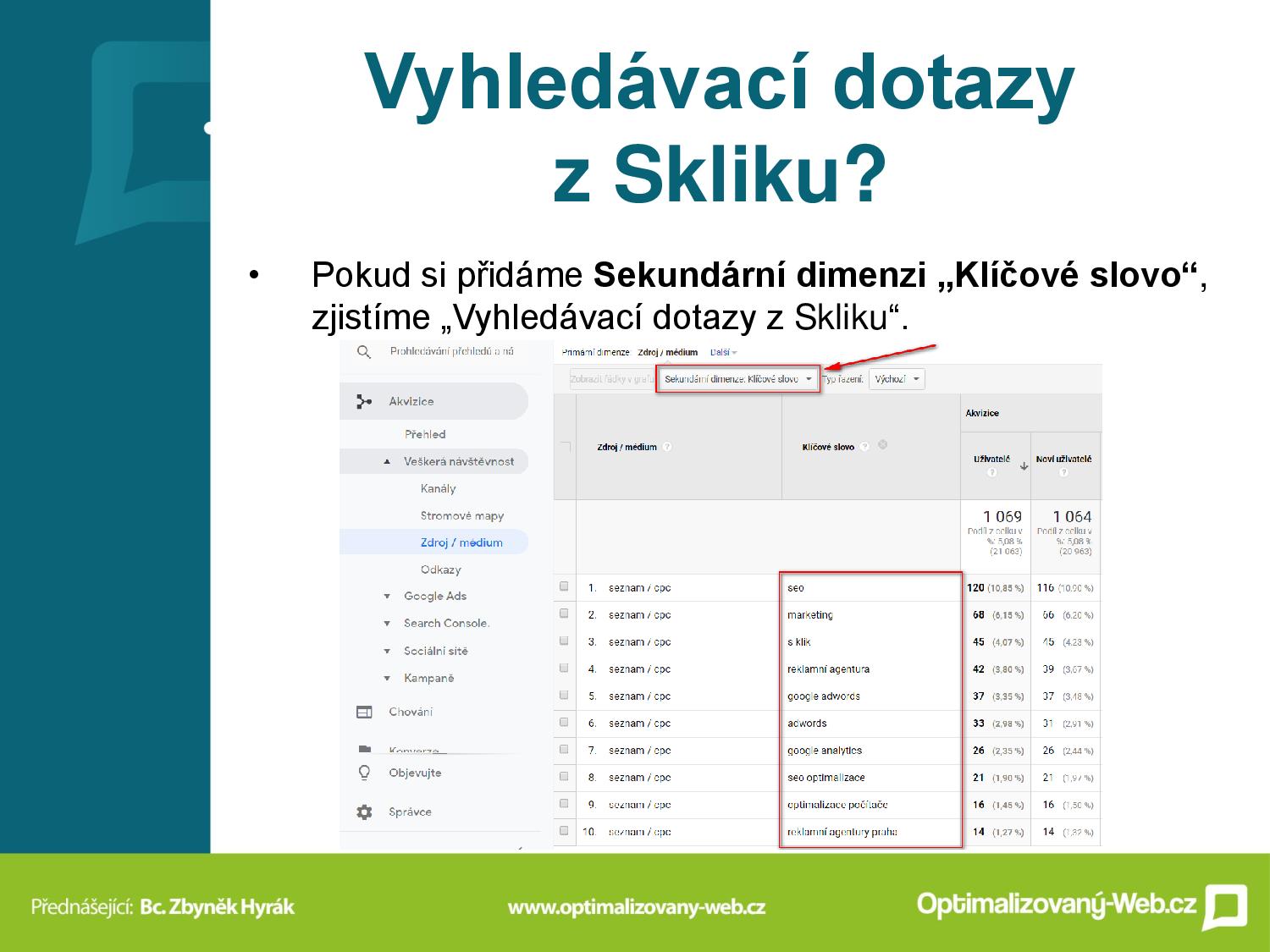Click total users value 1 069

[1002, 516]
